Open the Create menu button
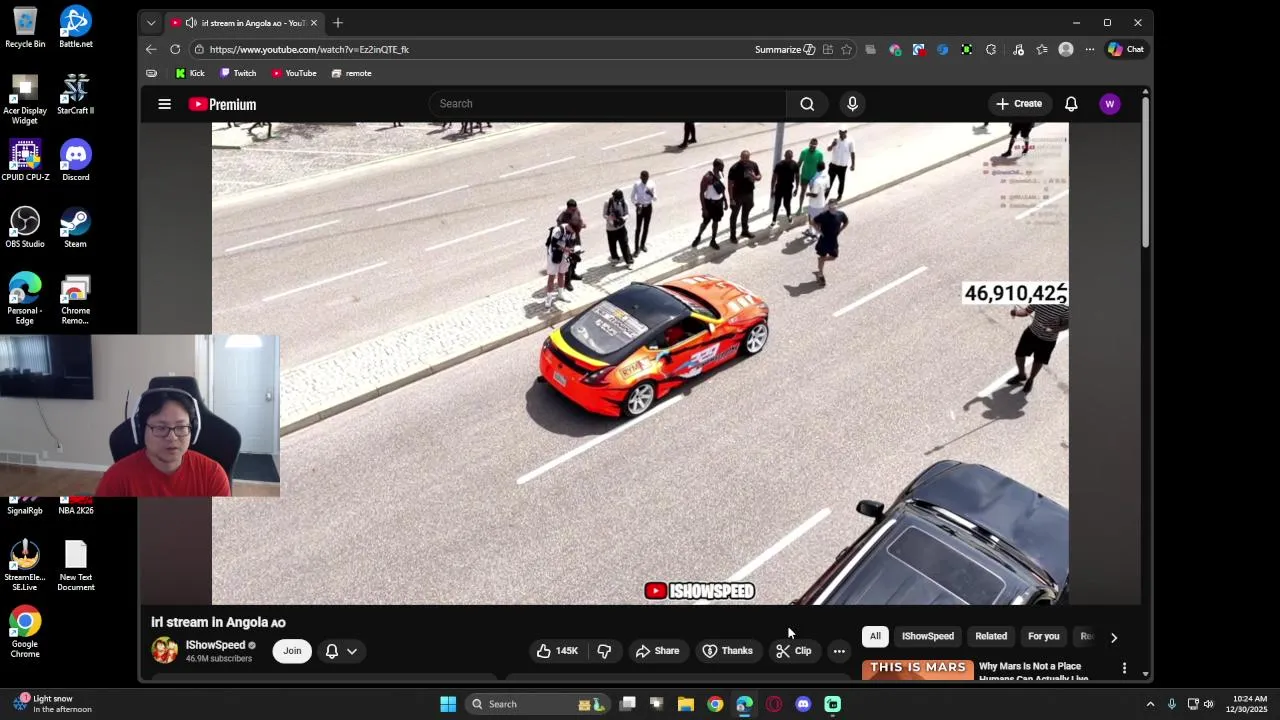1280x720 pixels. 1019,104
